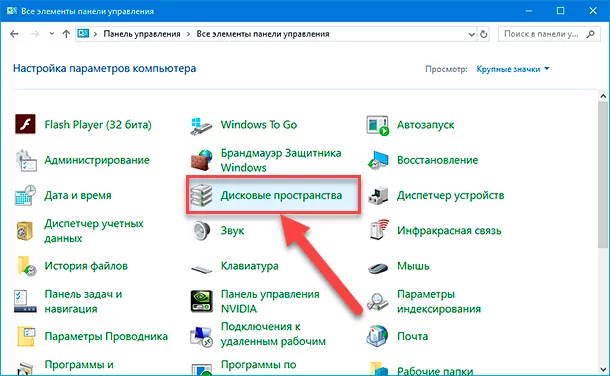Open the recent locations chevron
Image resolution: width=610 pixels, height=376 pixels.
[x=52, y=34]
